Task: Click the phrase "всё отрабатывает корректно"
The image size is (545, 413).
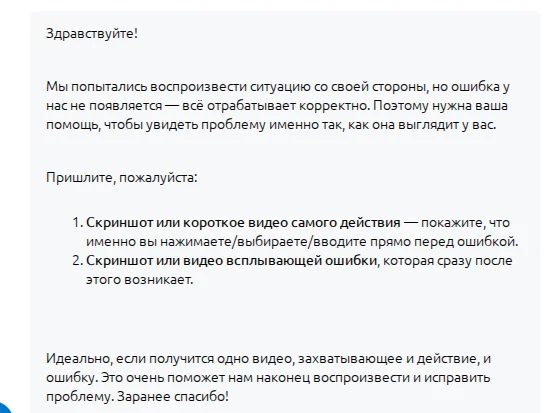Action: click(275, 106)
